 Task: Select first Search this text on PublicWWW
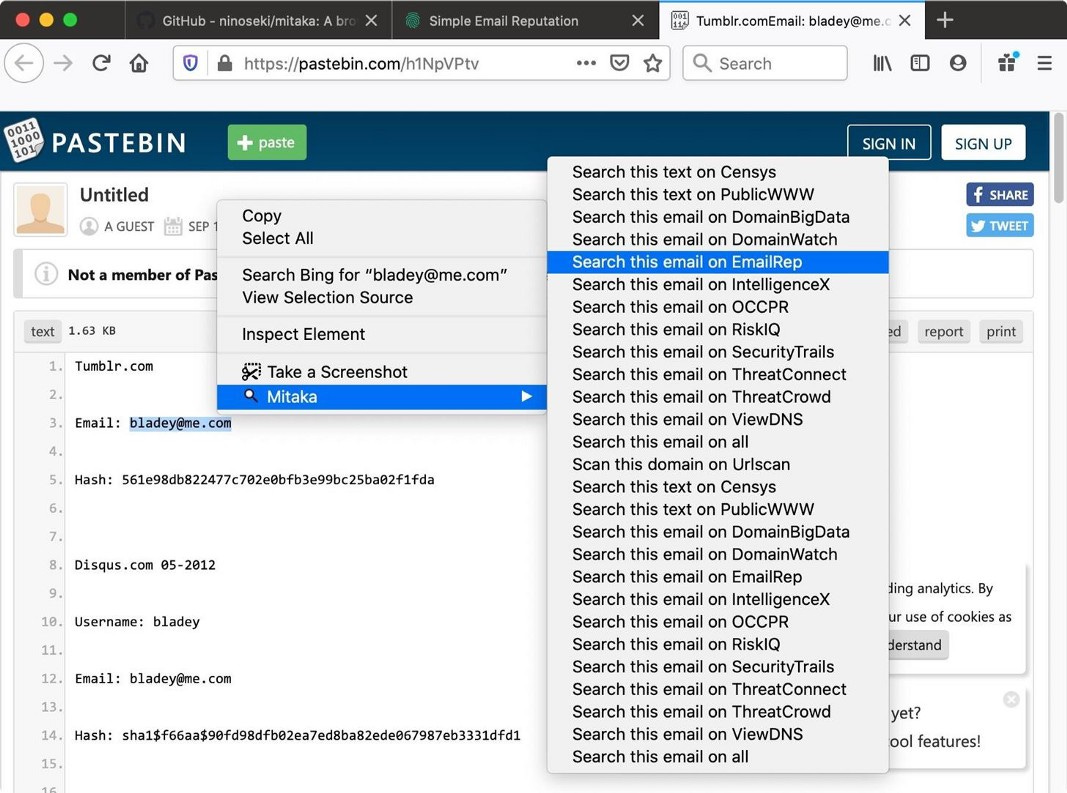pos(718,195)
